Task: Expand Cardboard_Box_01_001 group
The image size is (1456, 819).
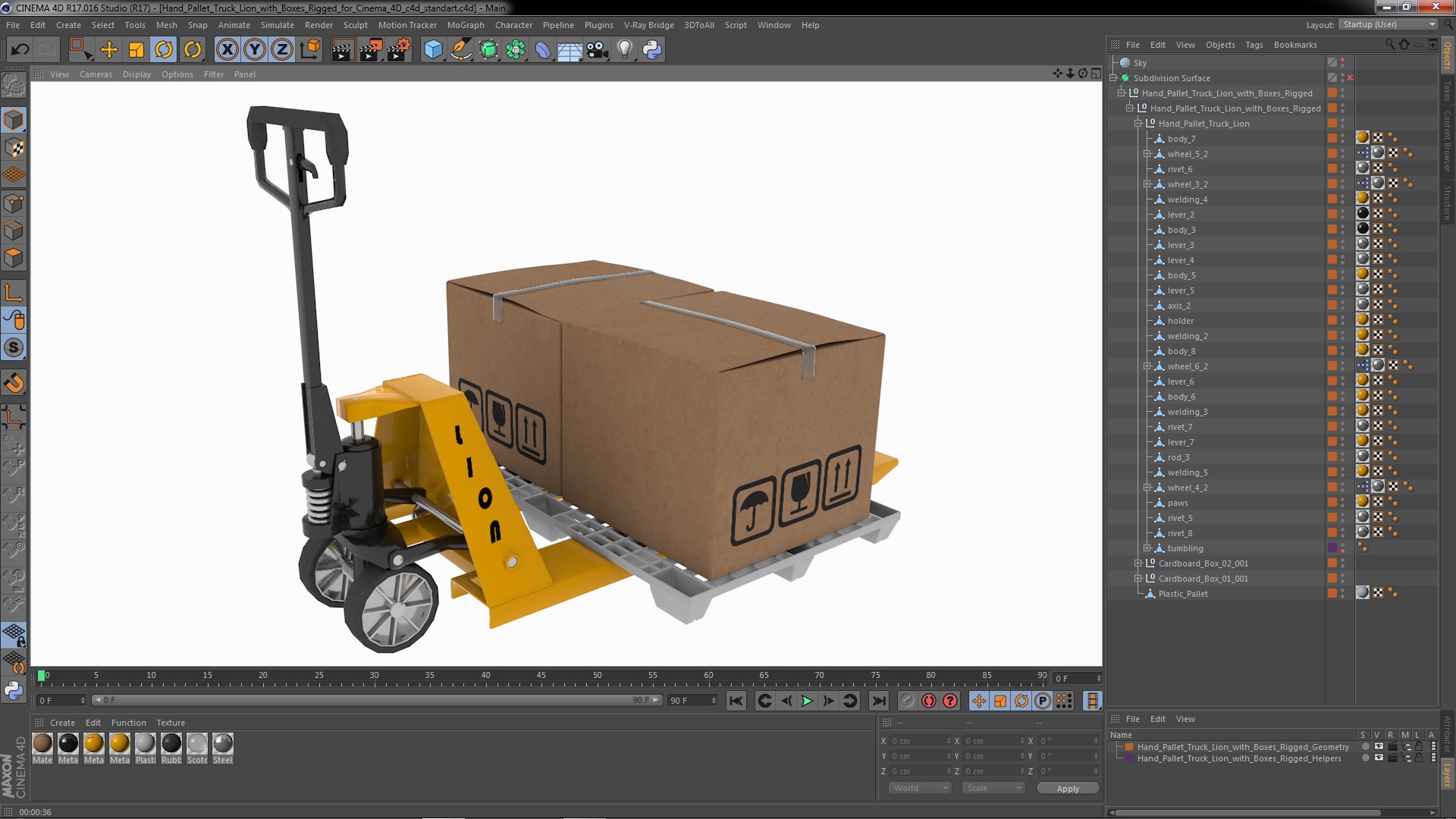Action: [x=1138, y=579]
